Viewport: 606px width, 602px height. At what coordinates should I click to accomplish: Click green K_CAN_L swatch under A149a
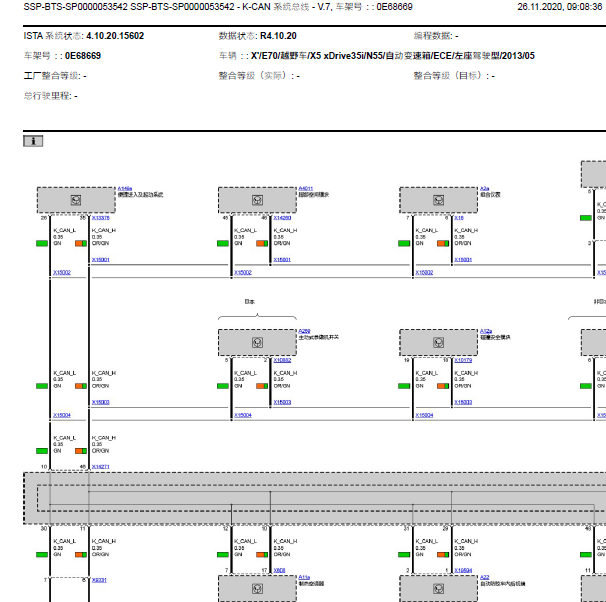(42, 243)
